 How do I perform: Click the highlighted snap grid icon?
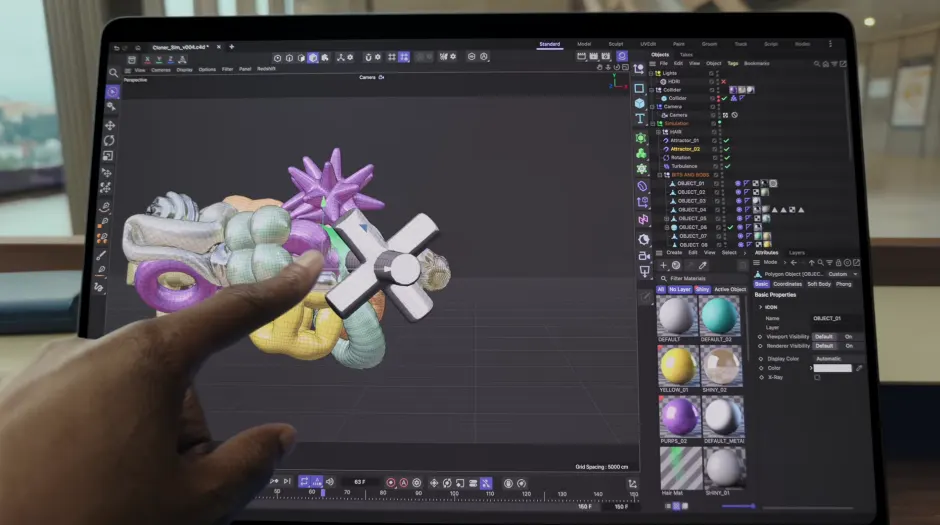[x=404, y=57]
